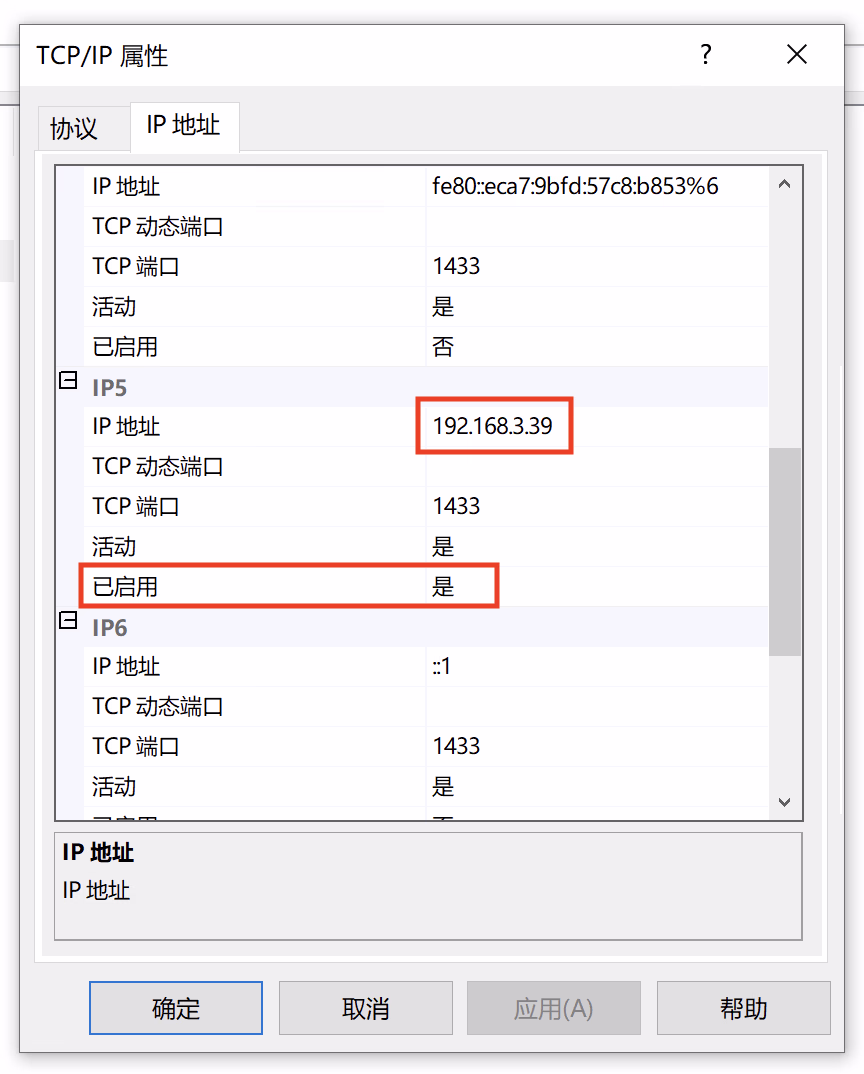Switch to the 协议 tab
This screenshot has height=1074, width=864.
point(74,128)
